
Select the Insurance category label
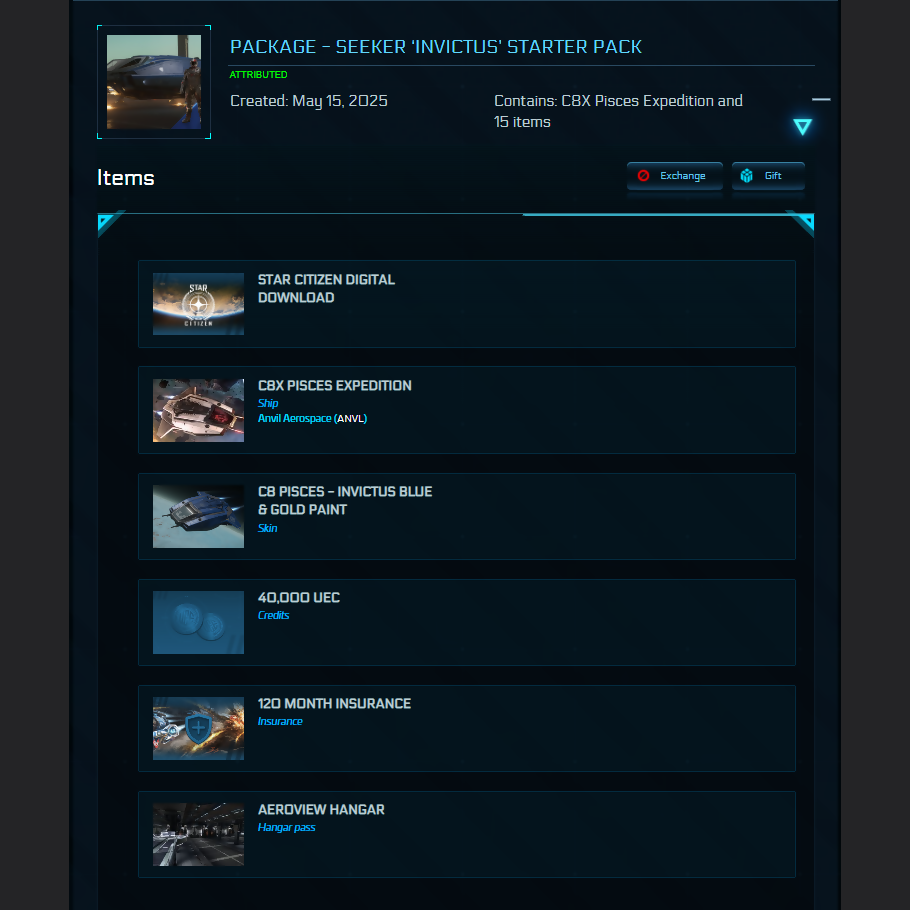coord(280,722)
